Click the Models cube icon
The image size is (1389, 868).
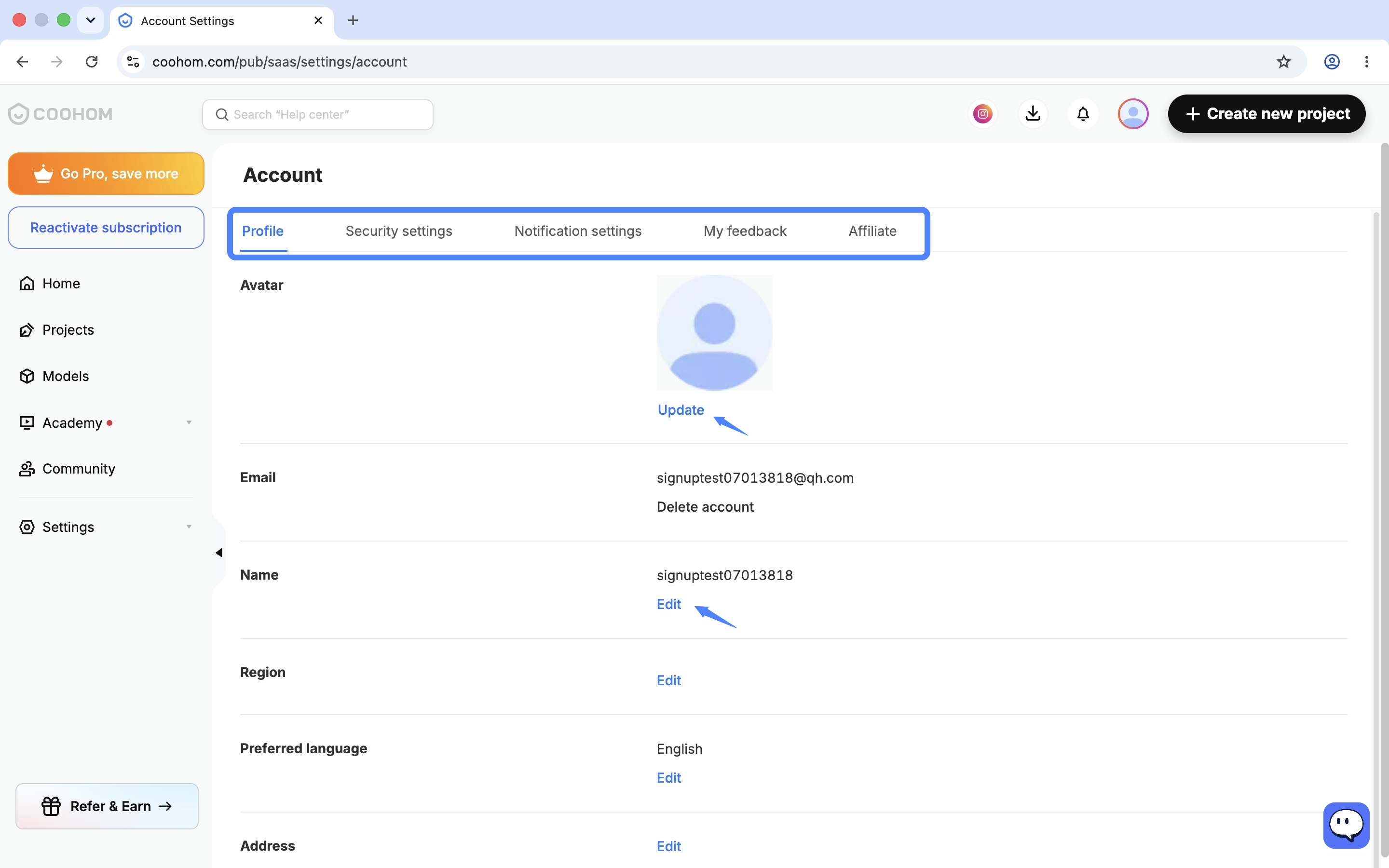27,376
